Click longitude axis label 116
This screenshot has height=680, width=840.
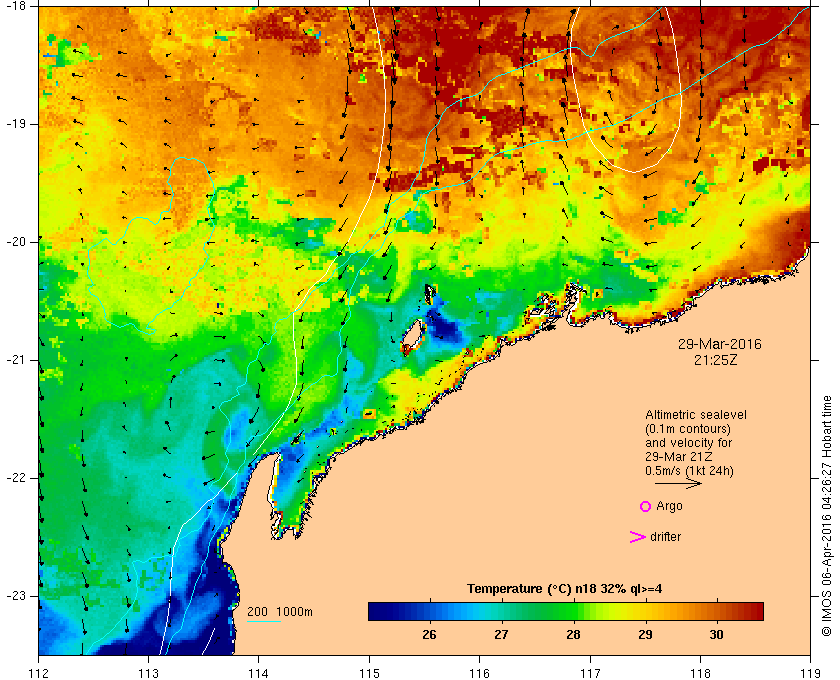point(479,674)
